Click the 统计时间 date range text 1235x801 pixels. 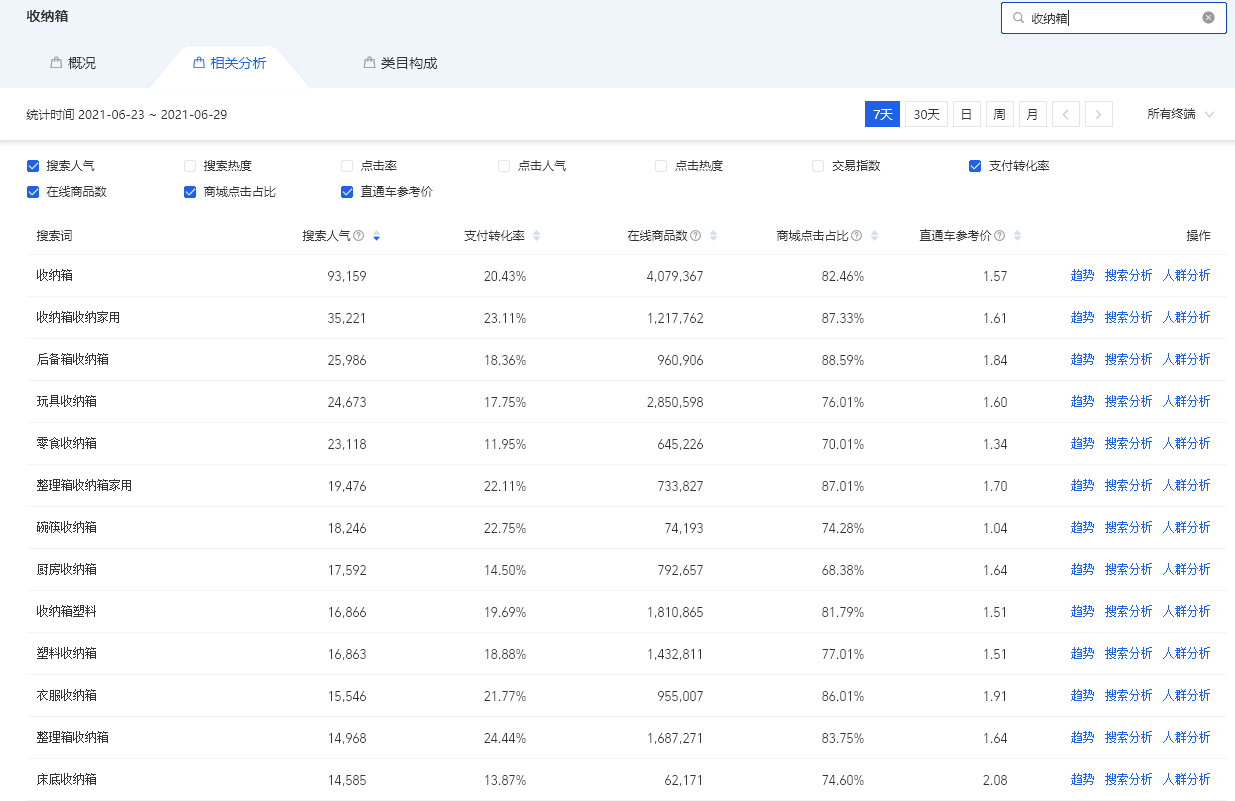click(127, 114)
